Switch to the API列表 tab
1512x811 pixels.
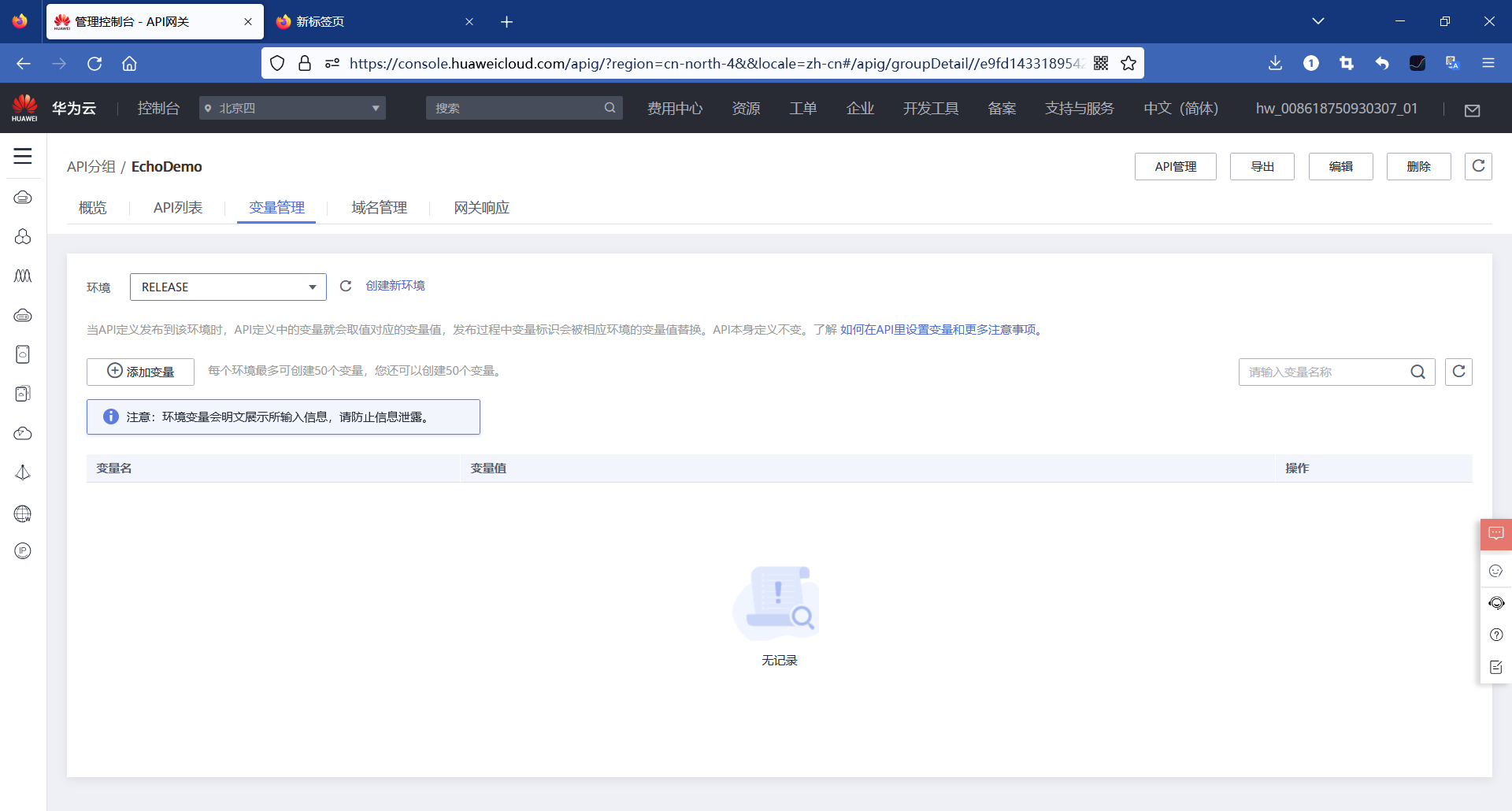pos(177,207)
